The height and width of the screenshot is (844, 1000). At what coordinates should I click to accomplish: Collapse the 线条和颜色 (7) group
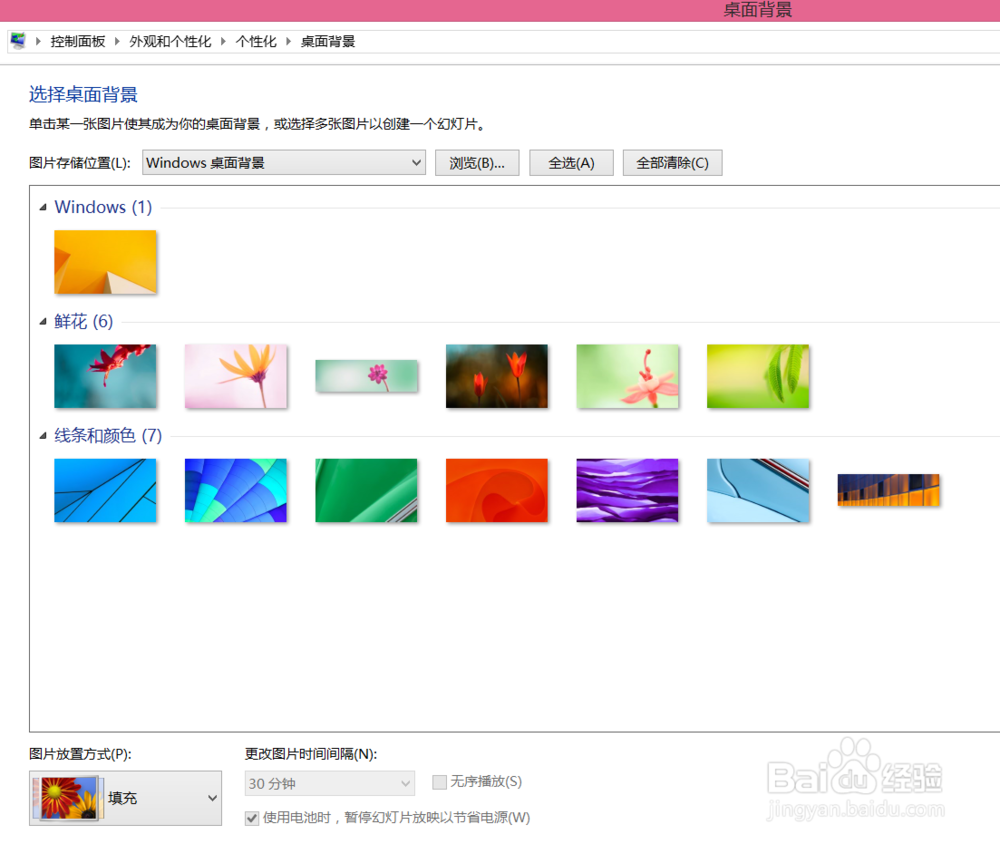click(43, 436)
